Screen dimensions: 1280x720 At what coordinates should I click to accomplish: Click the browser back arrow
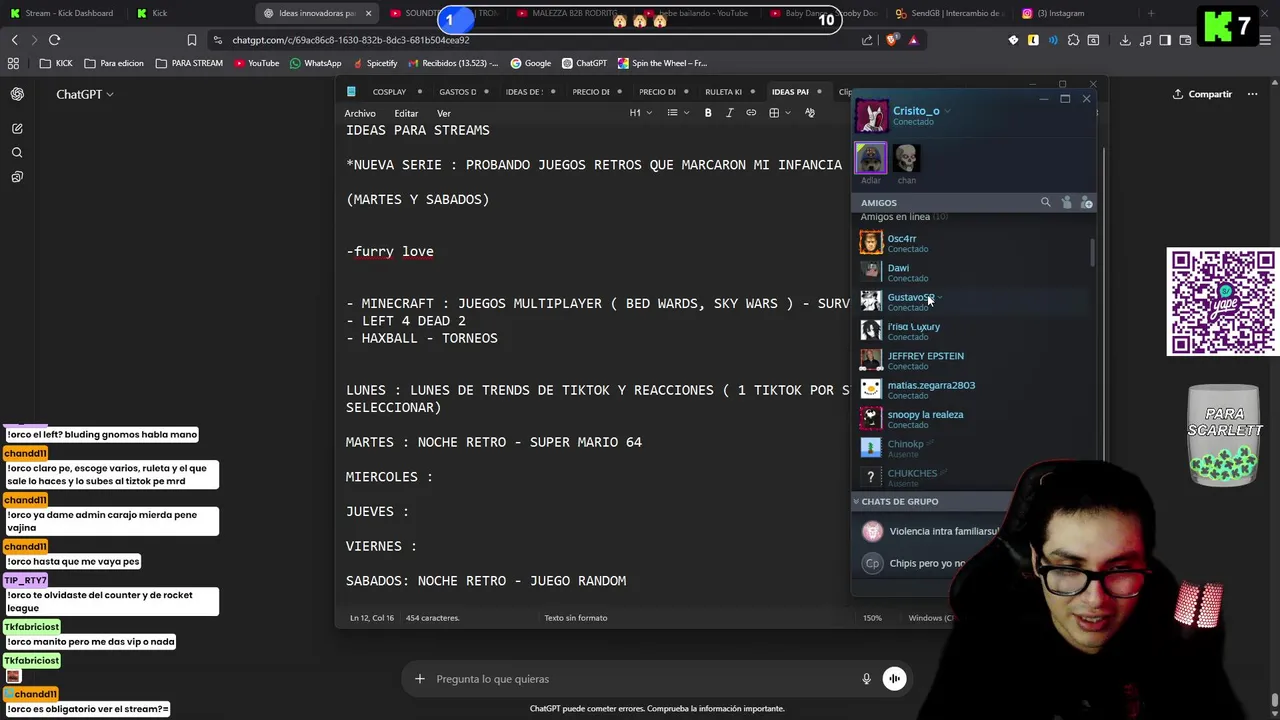(14, 40)
